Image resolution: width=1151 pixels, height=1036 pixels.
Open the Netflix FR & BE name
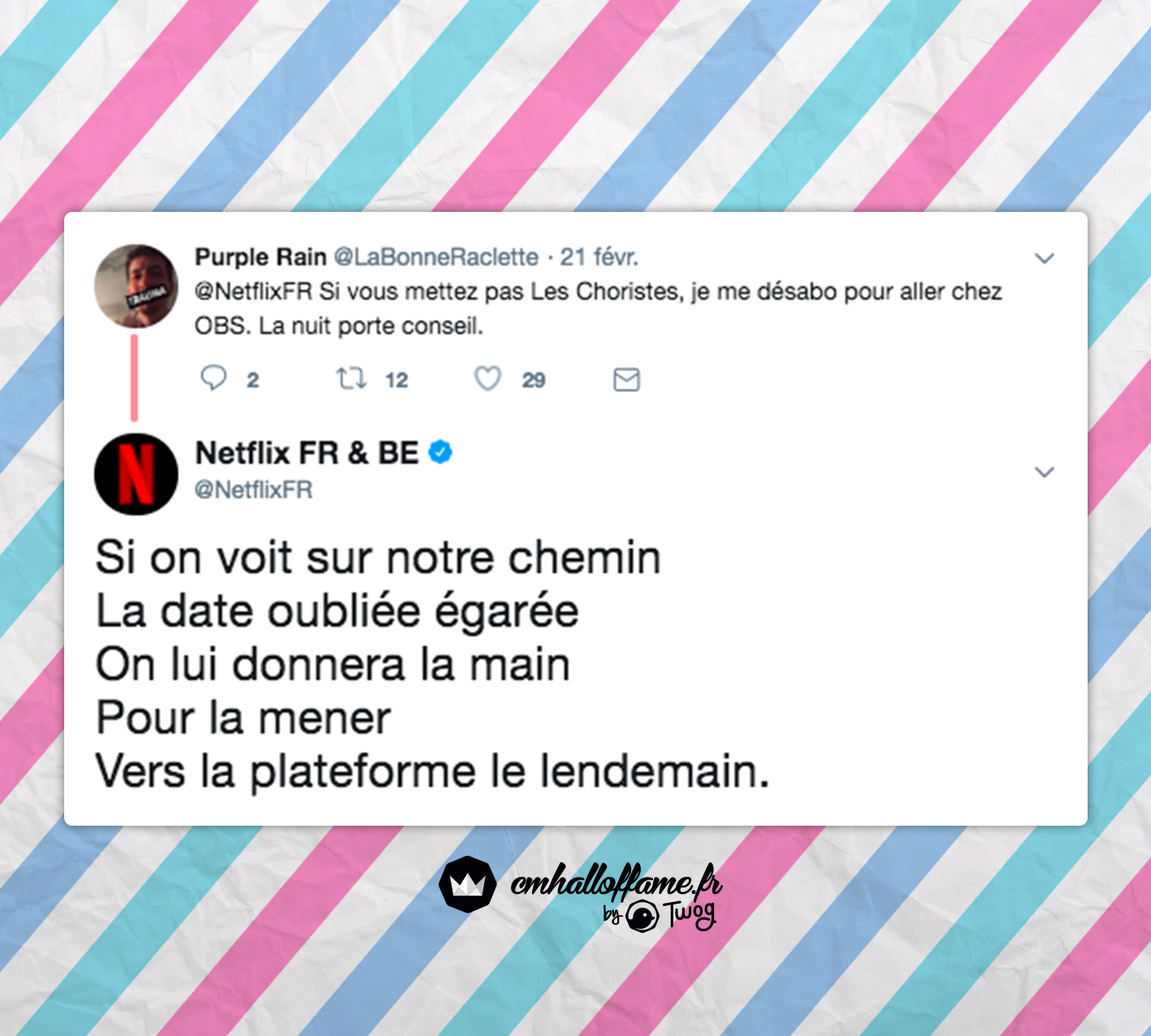(307, 452)
